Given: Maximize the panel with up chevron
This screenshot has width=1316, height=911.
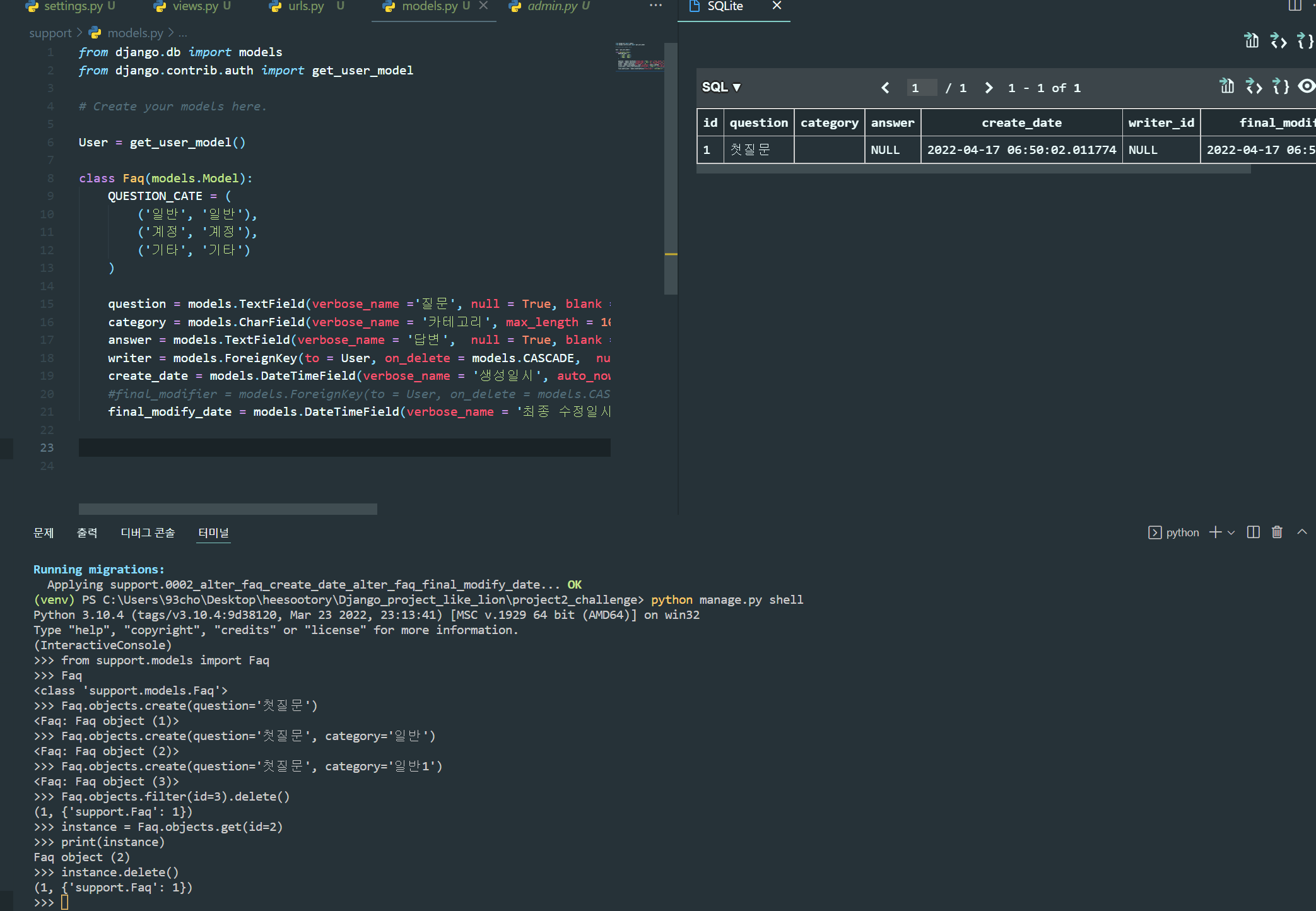Looking at the screenshot, I should (x=1302, y=532).
